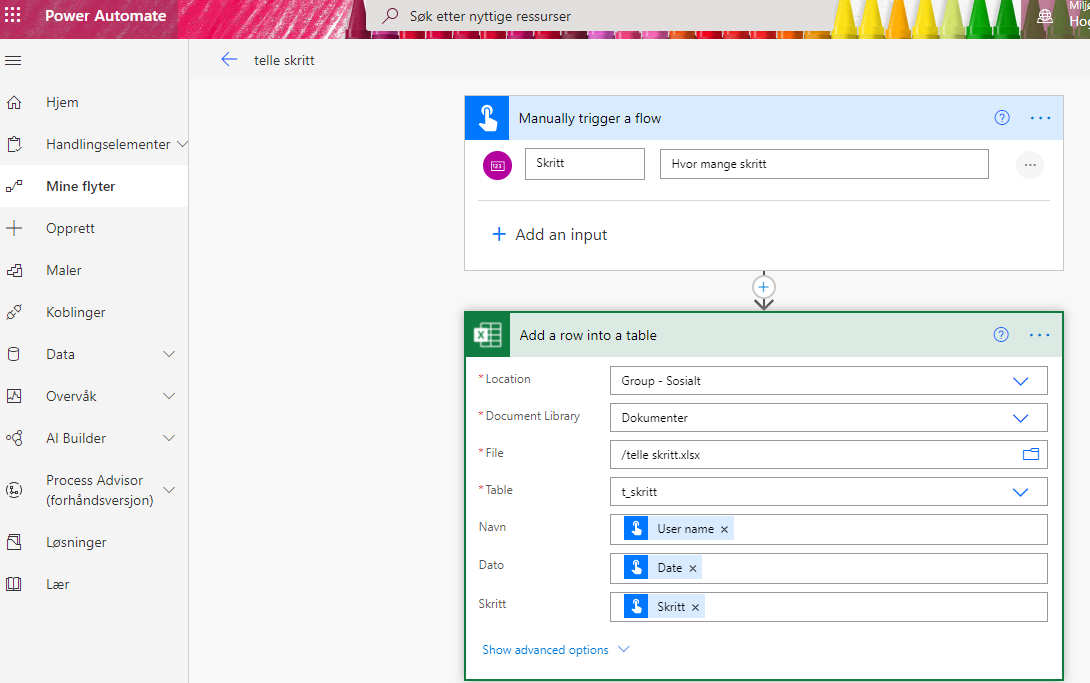Go back using the left arrow
The image size is (1090, 683).
pyautogui.click(x=229, y=60)
